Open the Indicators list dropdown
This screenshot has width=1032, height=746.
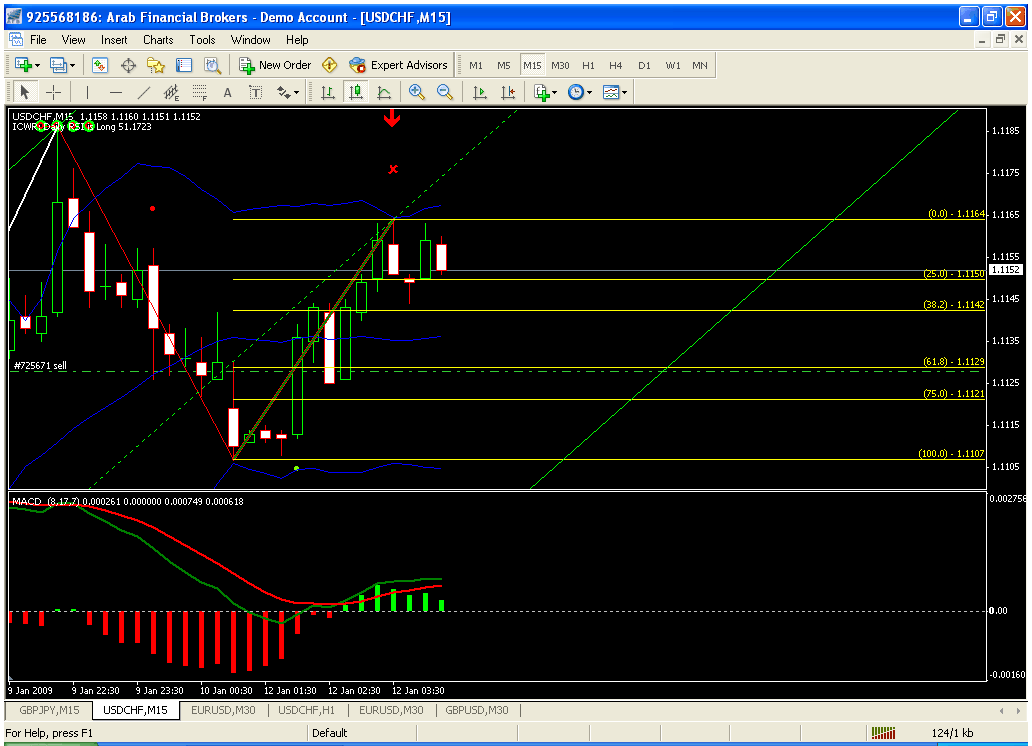click(x=554, y=93)
